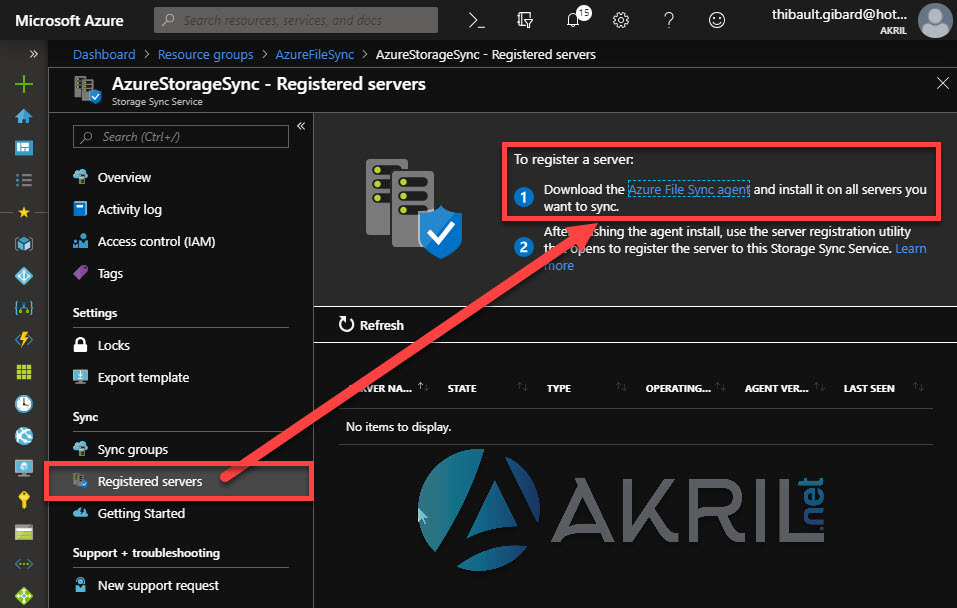The width and height of the screenshot is (957, 608).
Task: Open the notifications bell
Action: click(572, 20)
